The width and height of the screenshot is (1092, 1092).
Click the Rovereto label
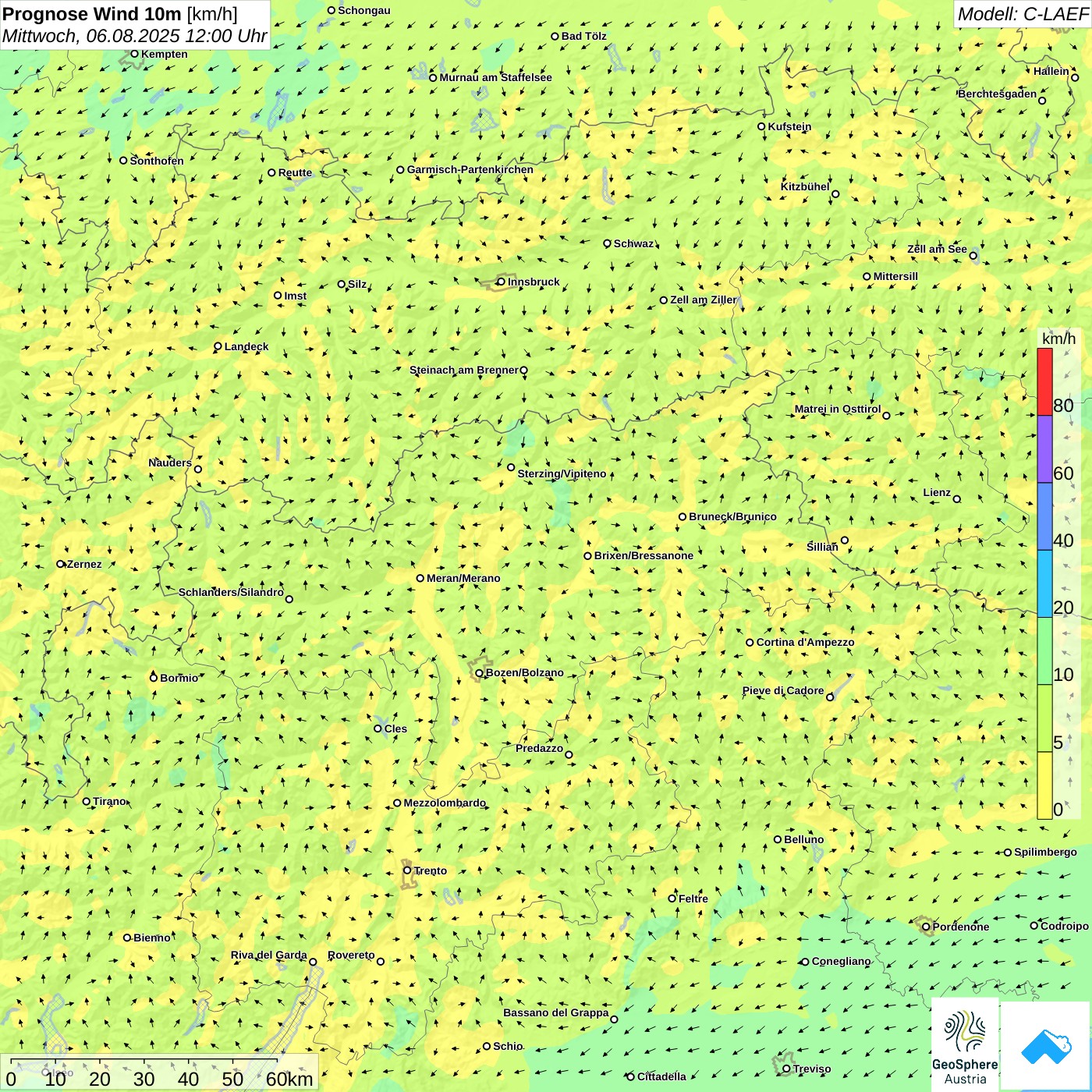(351, 955)
